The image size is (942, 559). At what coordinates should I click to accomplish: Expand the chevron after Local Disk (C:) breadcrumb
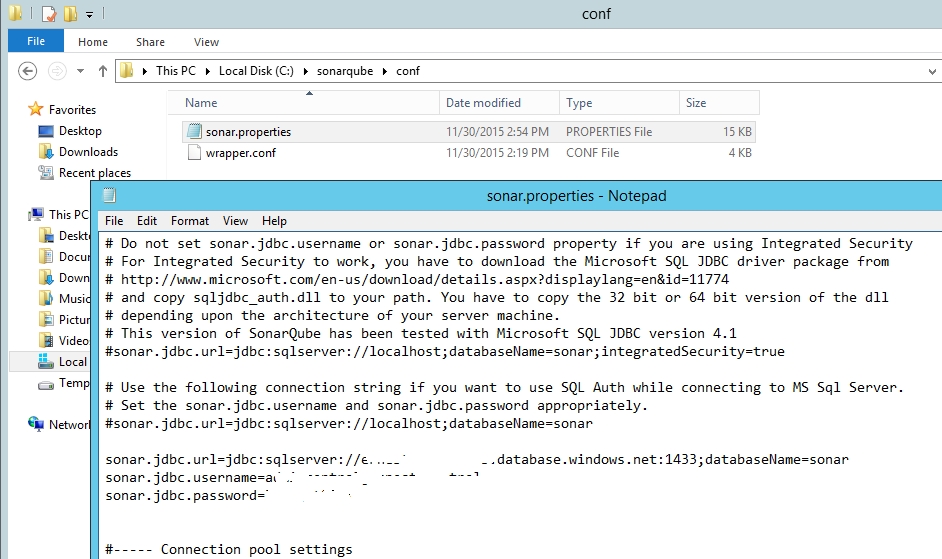pyautogui.click(x=305, y=71)
